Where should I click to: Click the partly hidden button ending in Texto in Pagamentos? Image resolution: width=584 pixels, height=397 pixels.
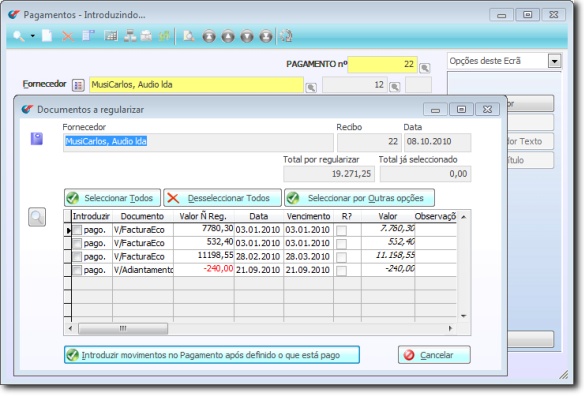click(x=530, y=141)
